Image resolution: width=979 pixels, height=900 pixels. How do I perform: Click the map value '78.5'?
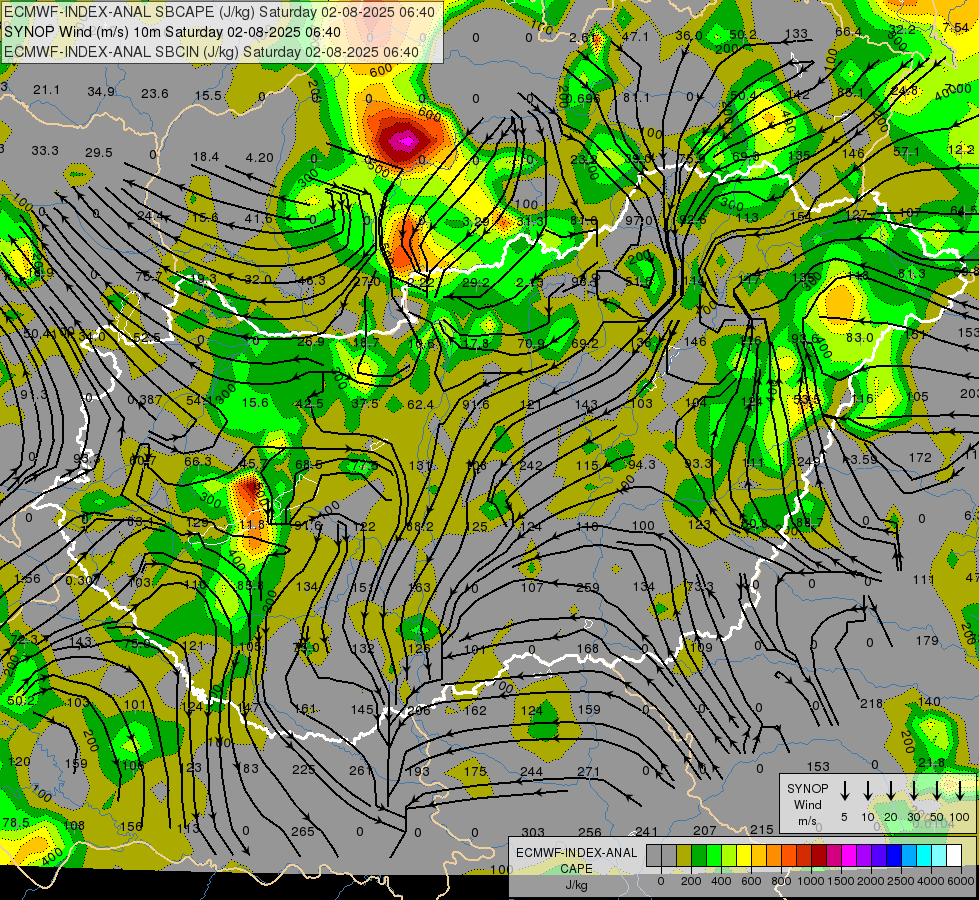[16, 823]
